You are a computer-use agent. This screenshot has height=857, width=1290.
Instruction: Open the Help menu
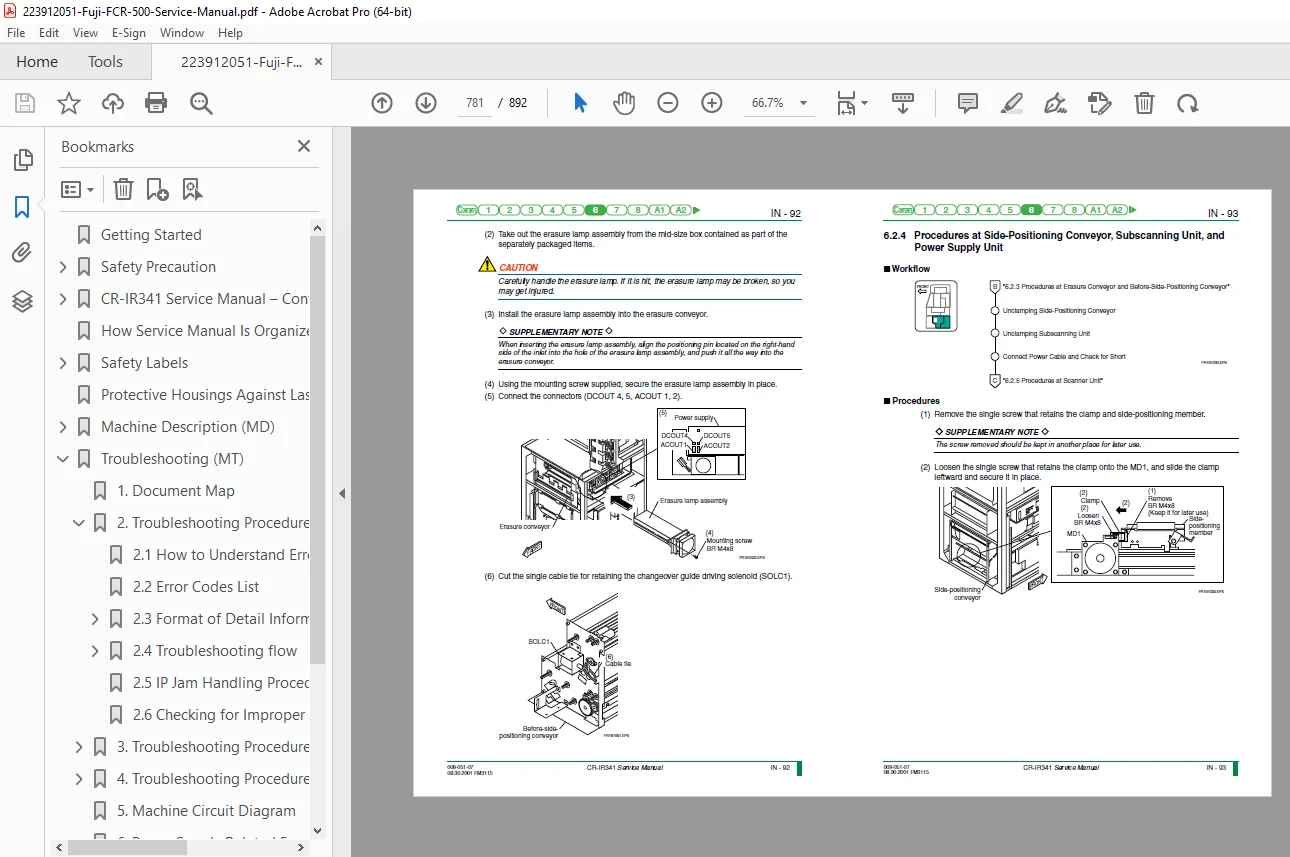pyautogui.click(x=231, y=33)
